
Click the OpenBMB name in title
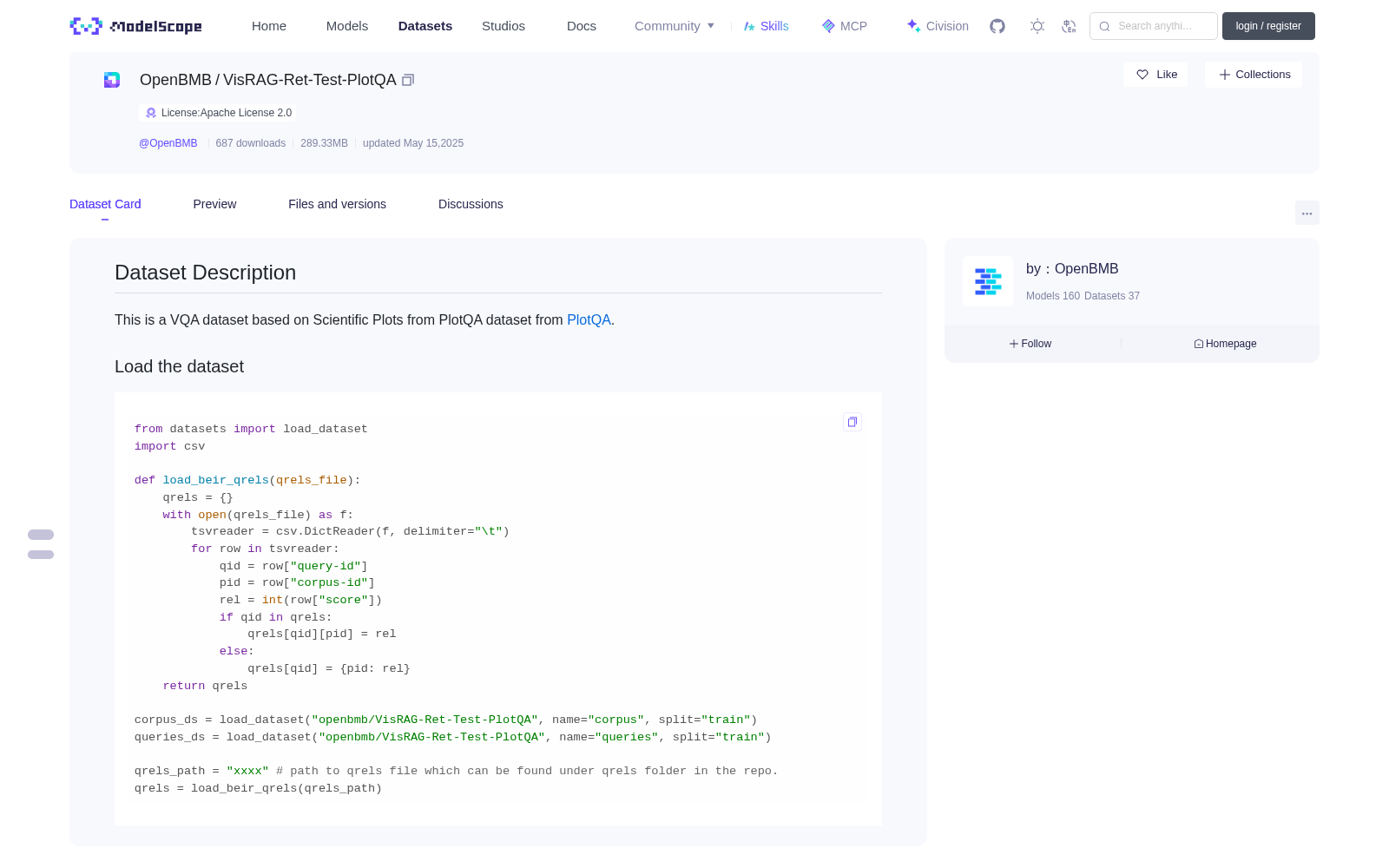175,80
